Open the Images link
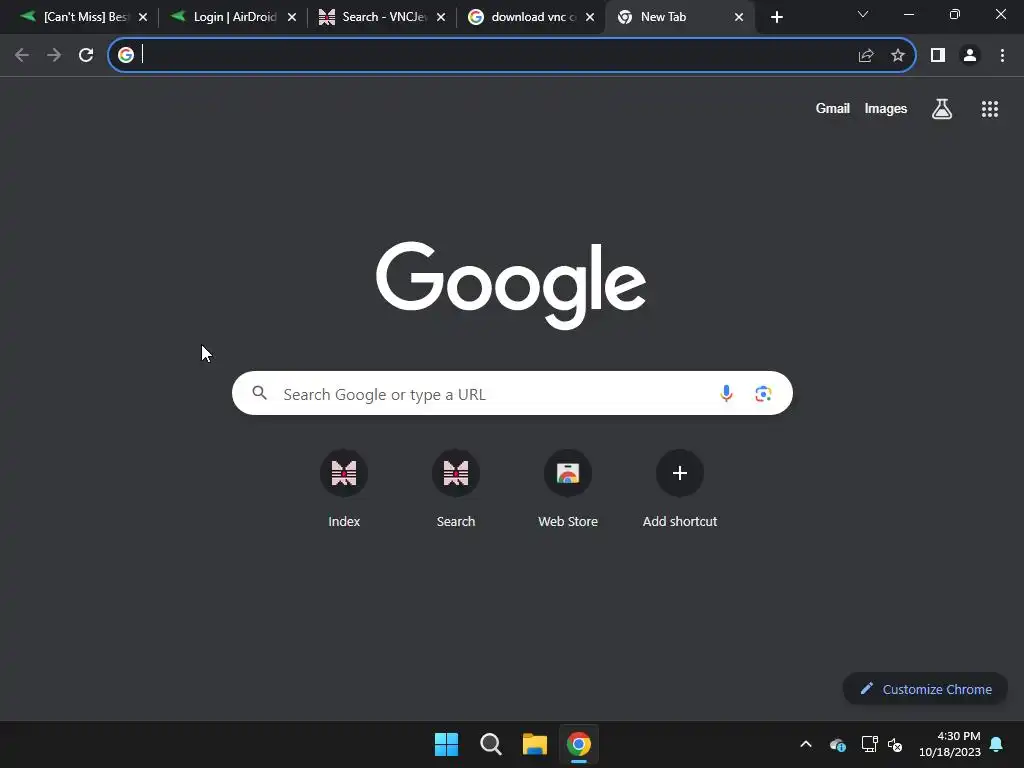 [886, 108]
